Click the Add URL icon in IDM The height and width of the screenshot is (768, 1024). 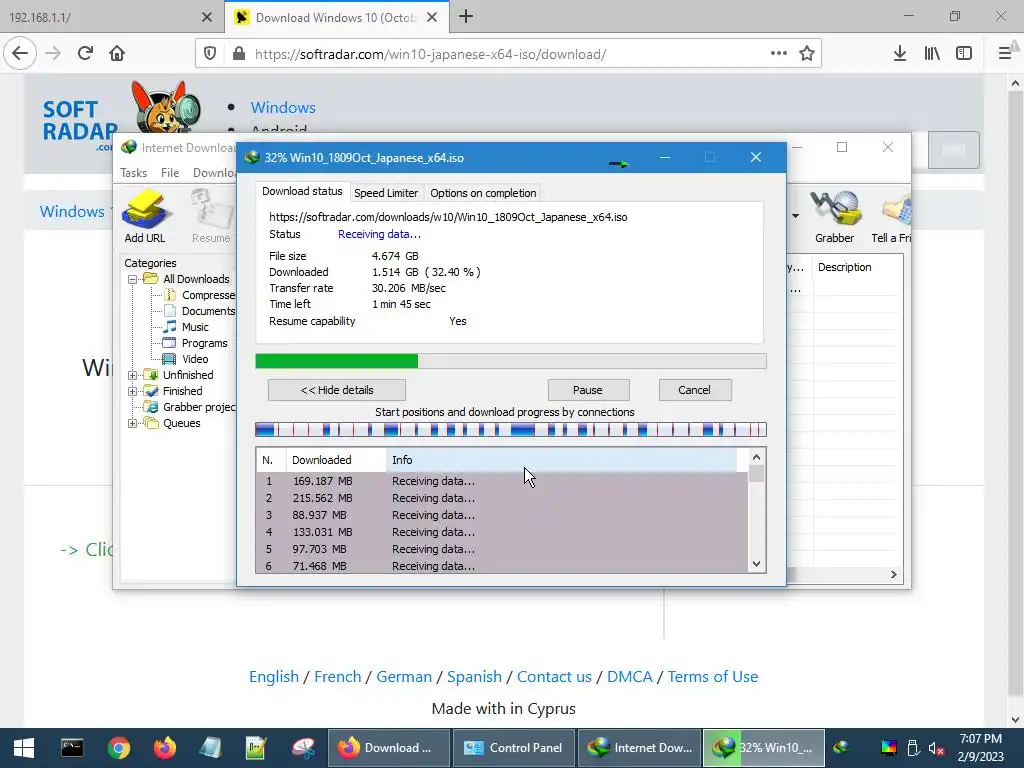point(145,216)
